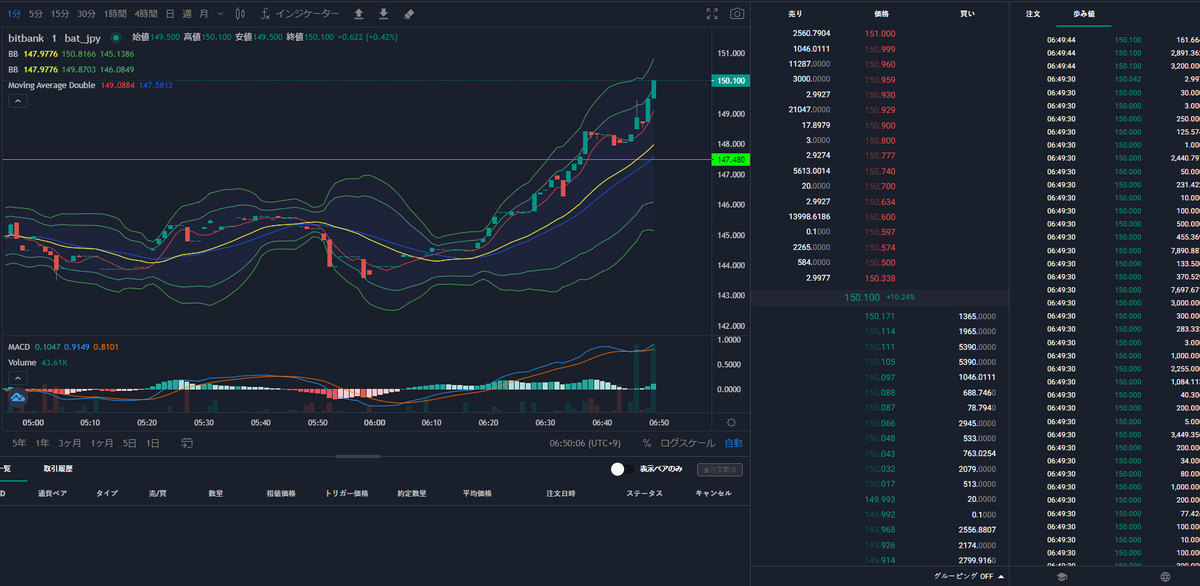Open the candlestick chart style selector
The height and width of the screenshot is (586, 1200).
tap(239, 14)
